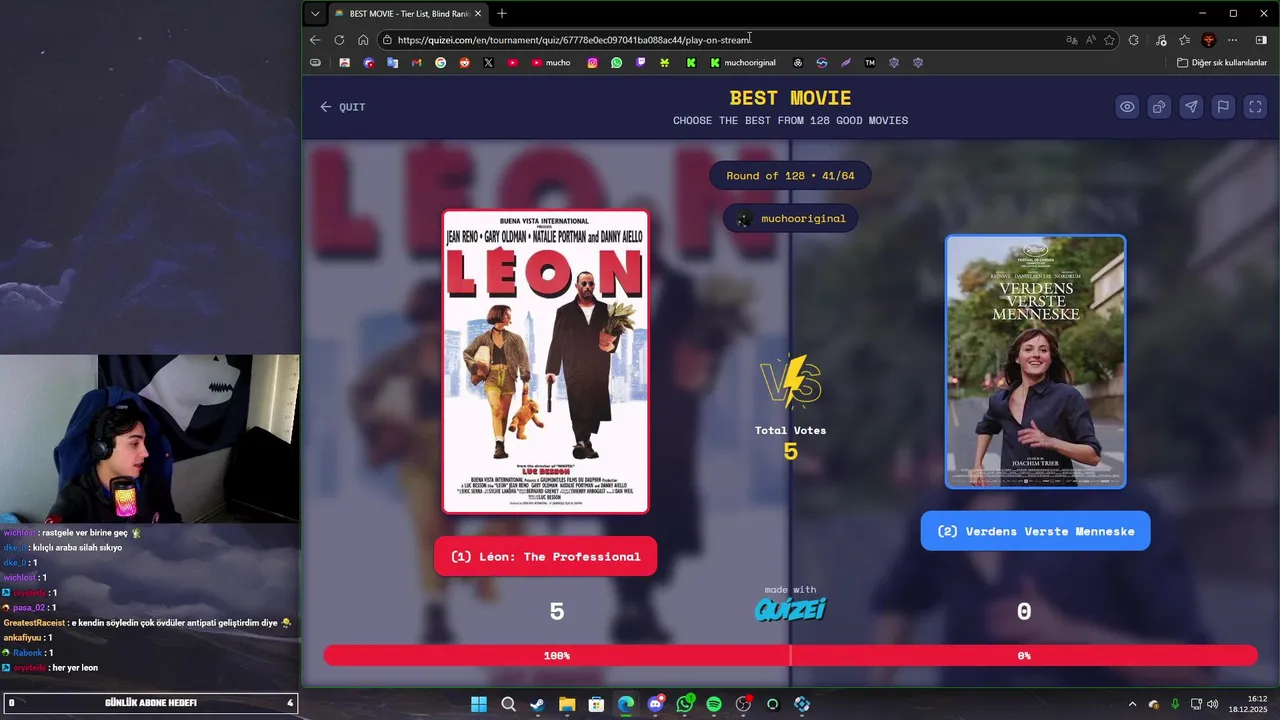Open the X (Twitter) bookmark

489,63
